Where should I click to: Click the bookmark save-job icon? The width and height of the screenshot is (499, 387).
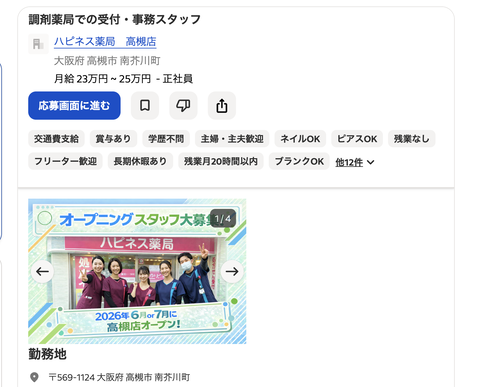[145, 106]
